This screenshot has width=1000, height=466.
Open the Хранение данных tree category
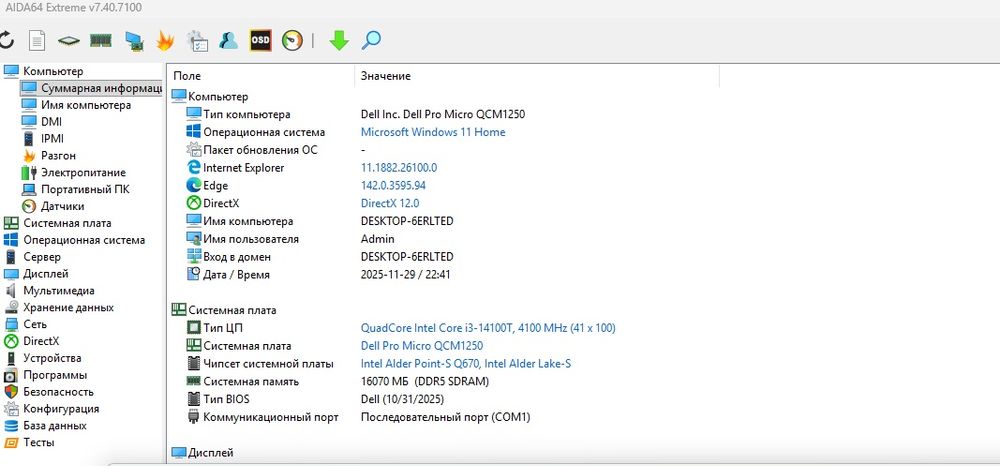coord(68,307)
